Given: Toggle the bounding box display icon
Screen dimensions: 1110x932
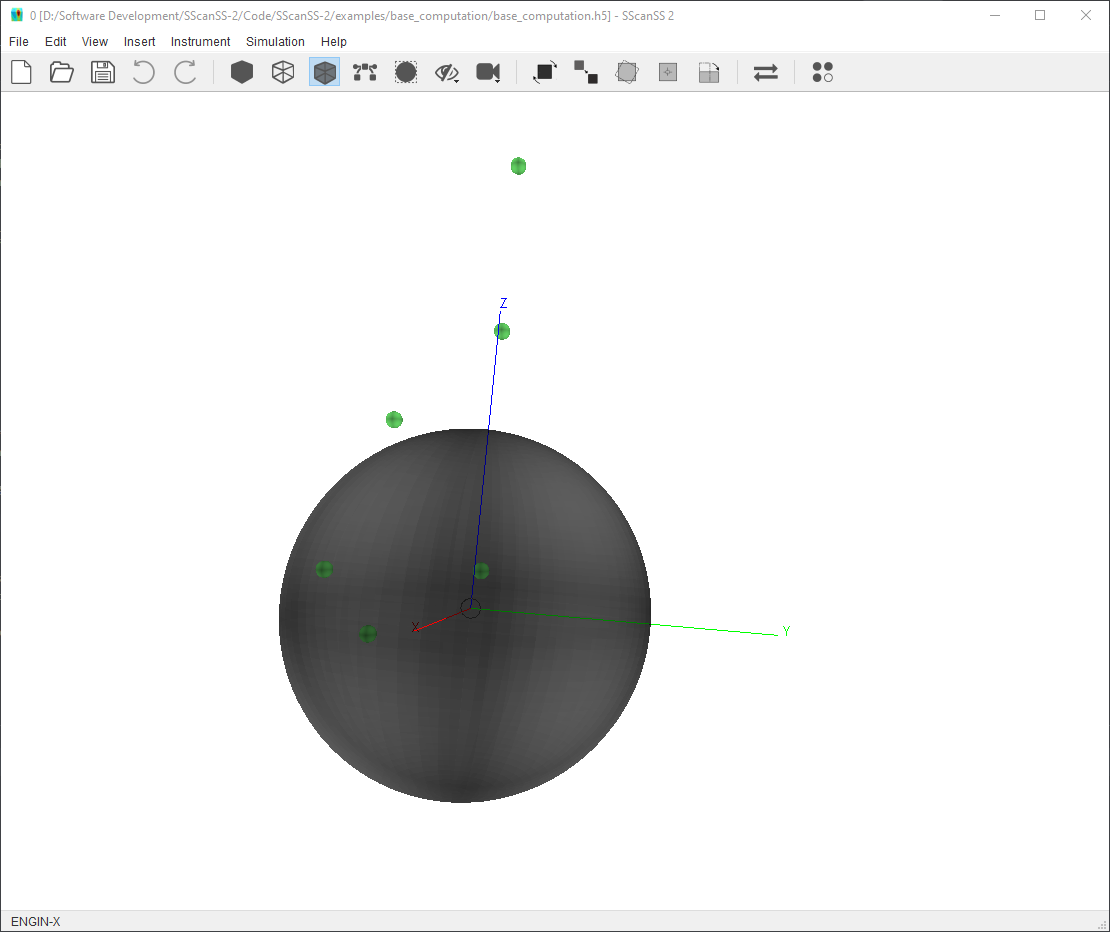Looking at the screenshot, I should tap(406, 72).
